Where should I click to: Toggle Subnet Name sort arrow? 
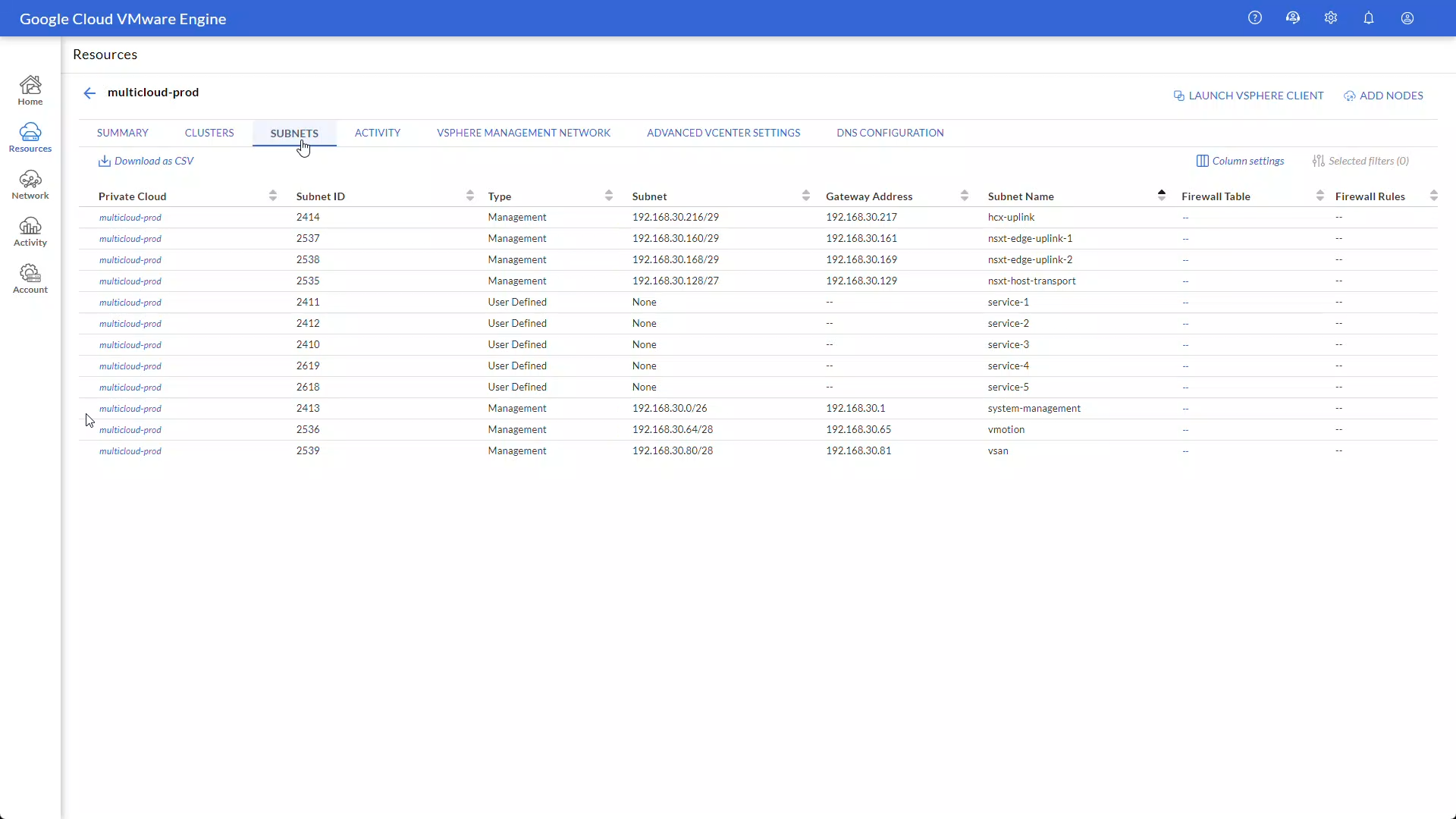pyautogui.click(x=1162, y=194)
